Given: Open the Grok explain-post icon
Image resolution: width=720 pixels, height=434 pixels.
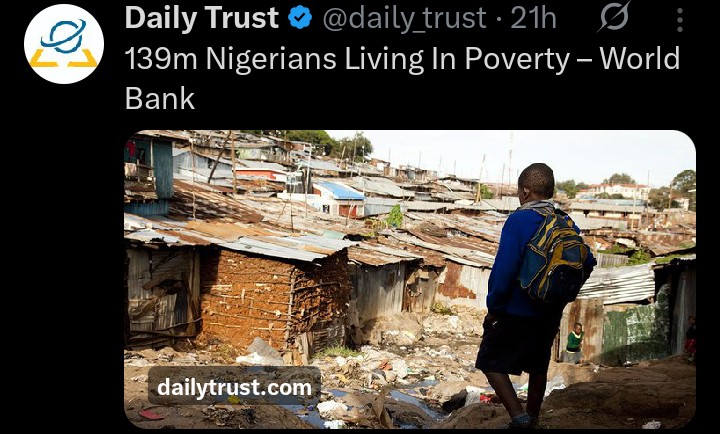Looking at the screenshot, I should (614, 17).
